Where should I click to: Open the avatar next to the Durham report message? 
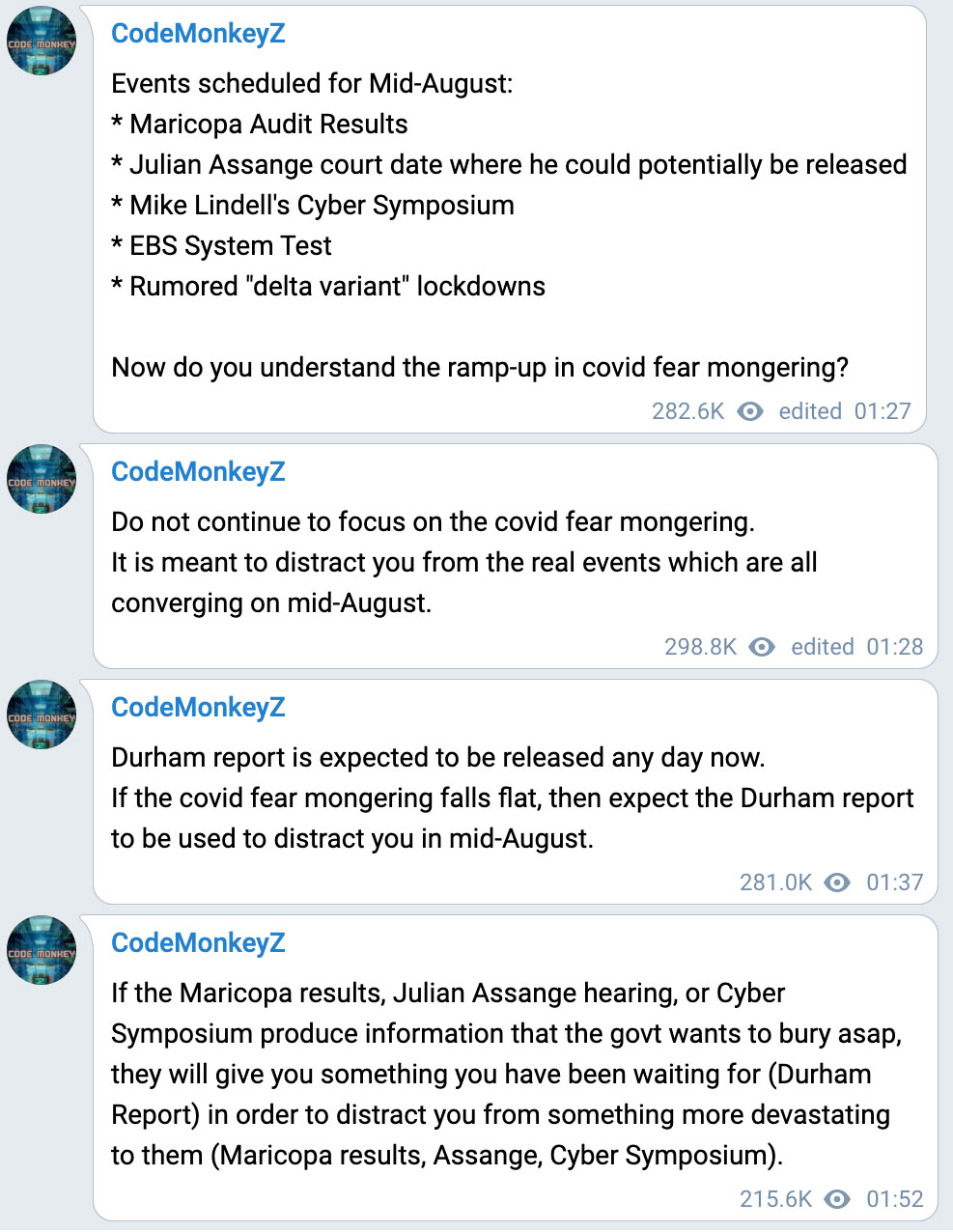pos(42,714)
